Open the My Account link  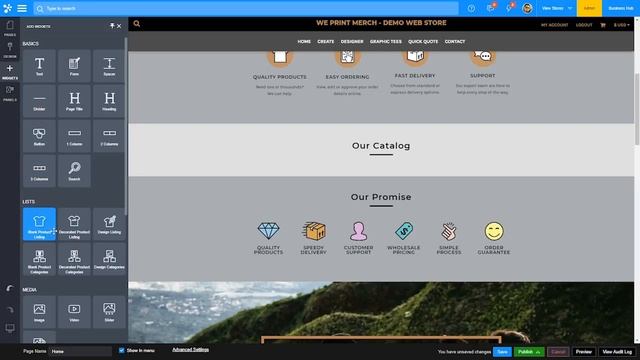point(554,25)
